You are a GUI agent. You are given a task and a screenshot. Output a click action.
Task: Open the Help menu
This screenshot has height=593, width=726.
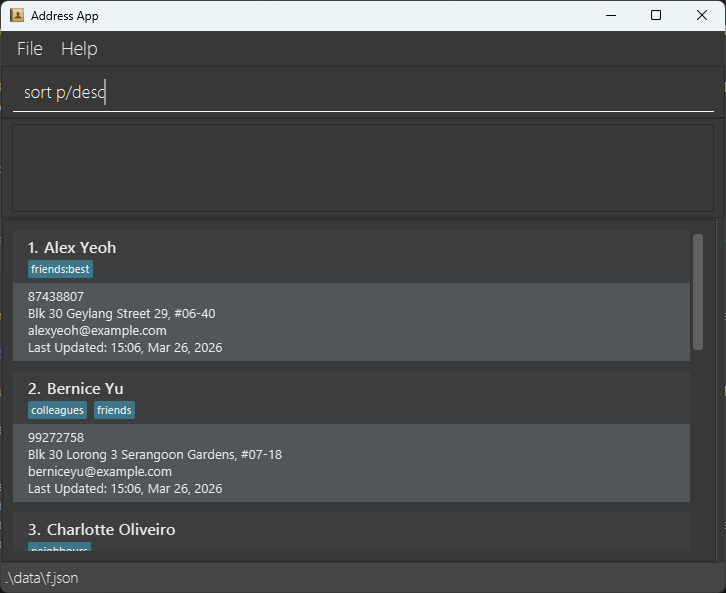pyautogui.click(x=79, y=49)
